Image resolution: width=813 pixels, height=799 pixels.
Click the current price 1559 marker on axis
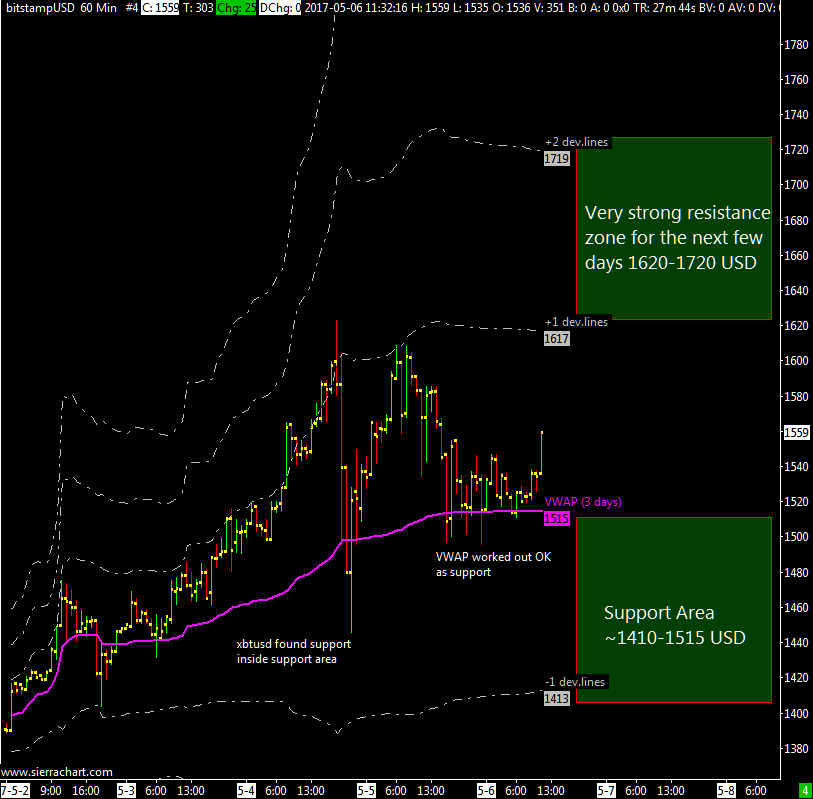pyautogui.click(x=796, y=433)
